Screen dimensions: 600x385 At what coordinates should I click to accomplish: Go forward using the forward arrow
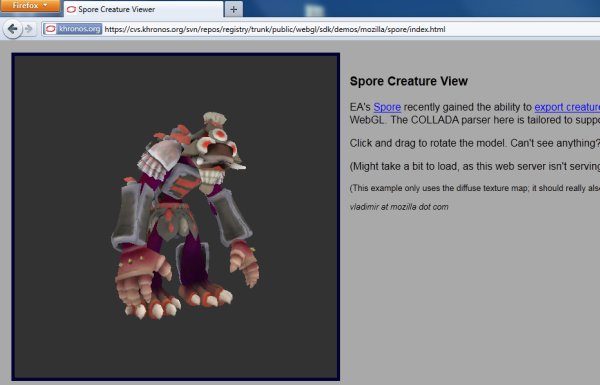[x=29, y=29]
